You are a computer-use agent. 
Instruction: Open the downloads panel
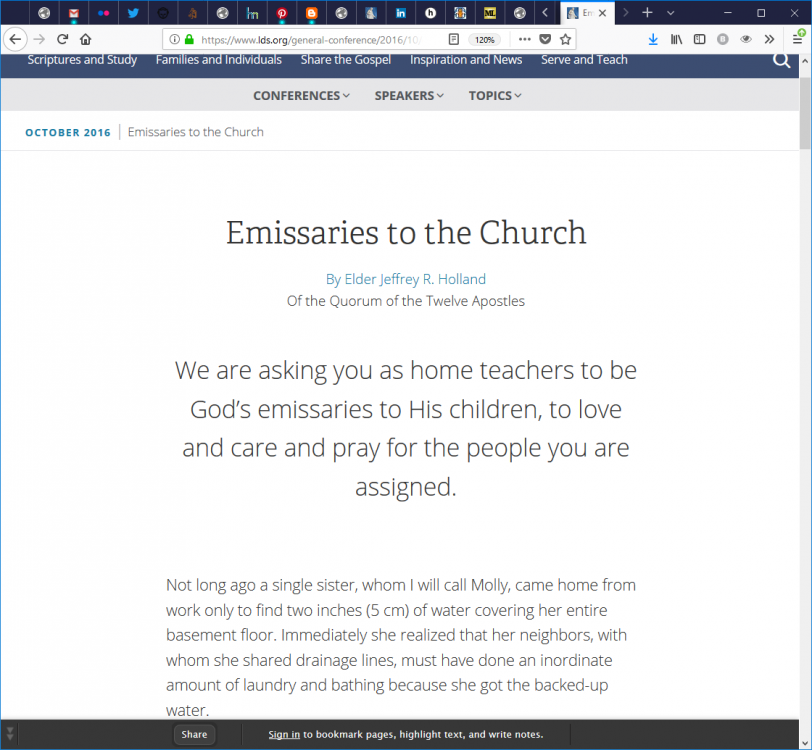pos(653,39)
